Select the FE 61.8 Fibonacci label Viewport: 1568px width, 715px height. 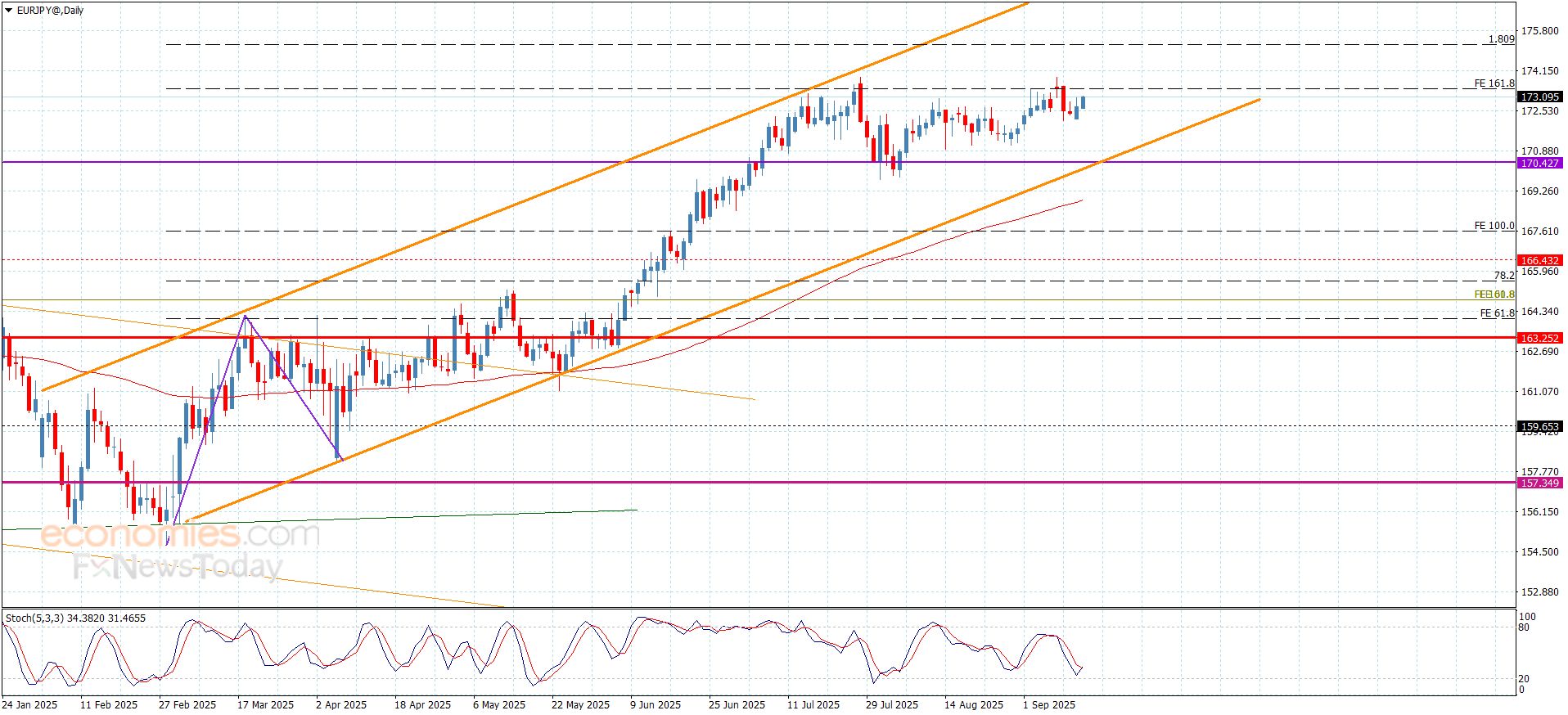point(1497,313)
